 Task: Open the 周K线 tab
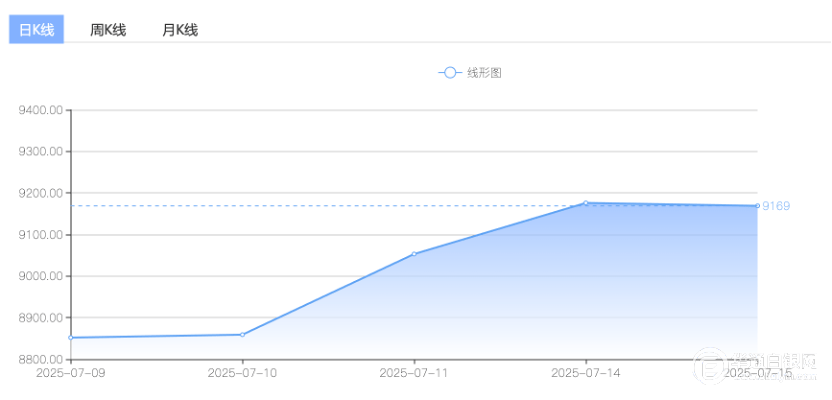(x=108, y=30)
